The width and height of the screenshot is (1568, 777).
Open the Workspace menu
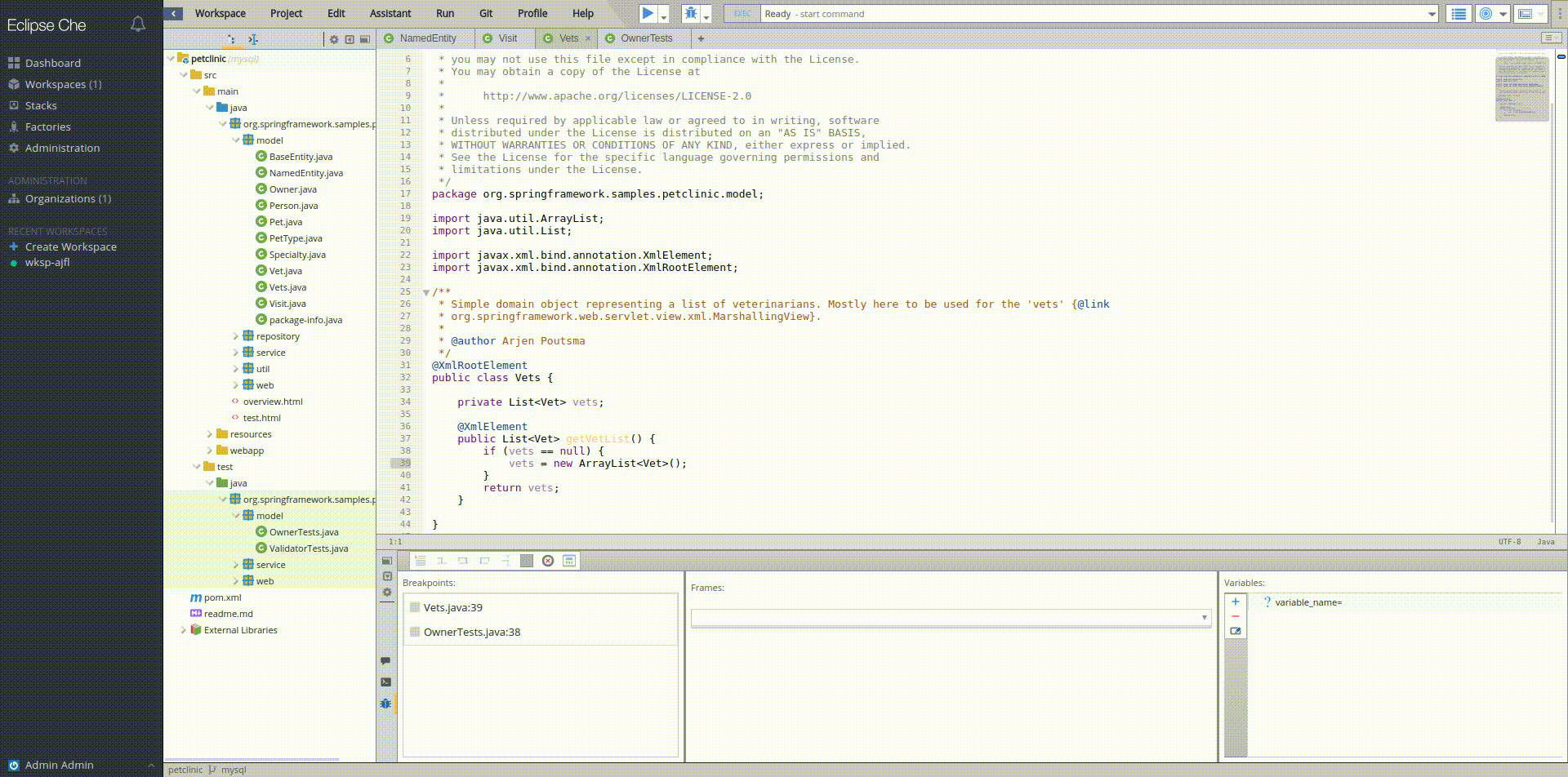click(x=220, y=13)
